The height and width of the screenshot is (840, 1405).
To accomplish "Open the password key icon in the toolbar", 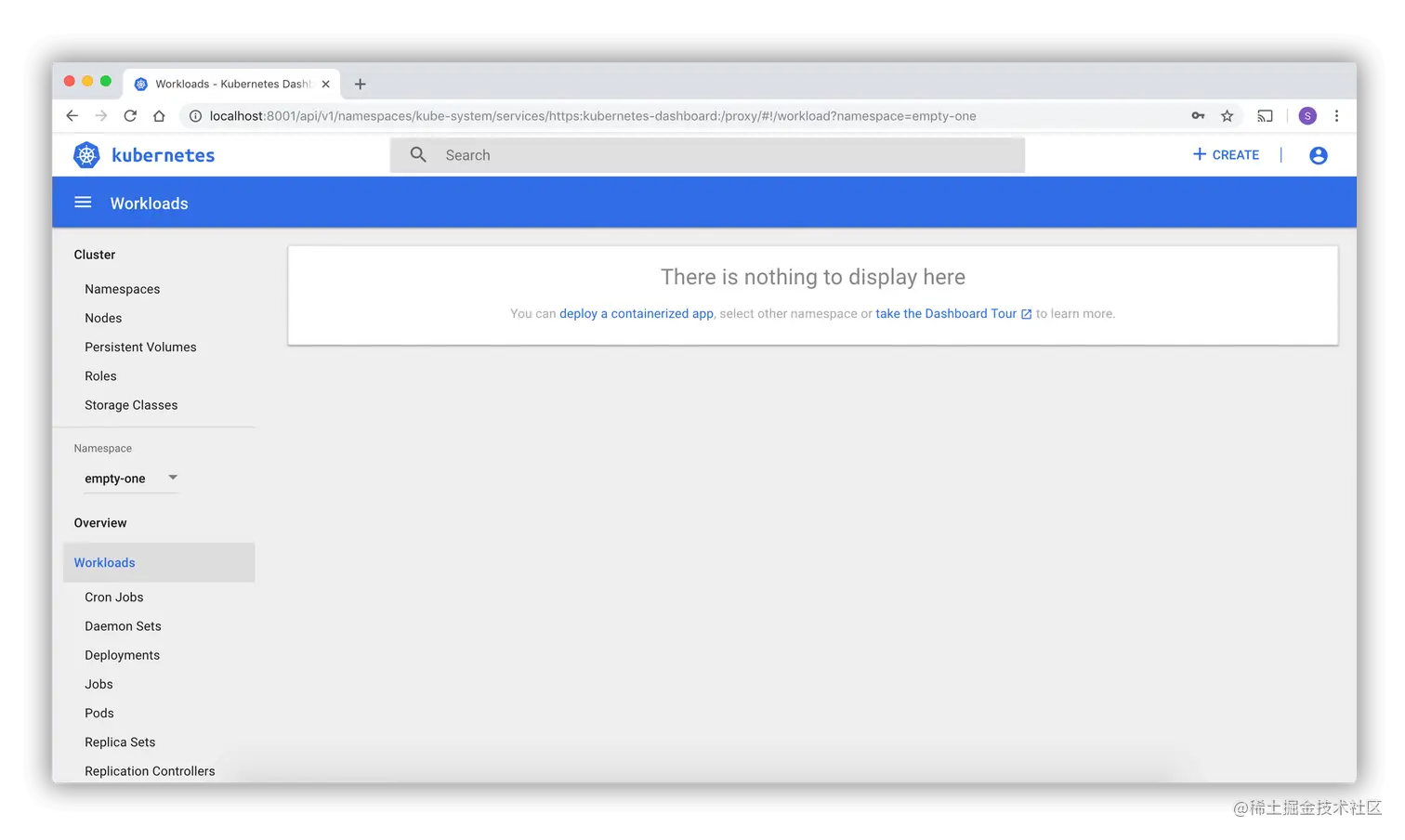I will pyautogui.click(x=1198, y=115).
